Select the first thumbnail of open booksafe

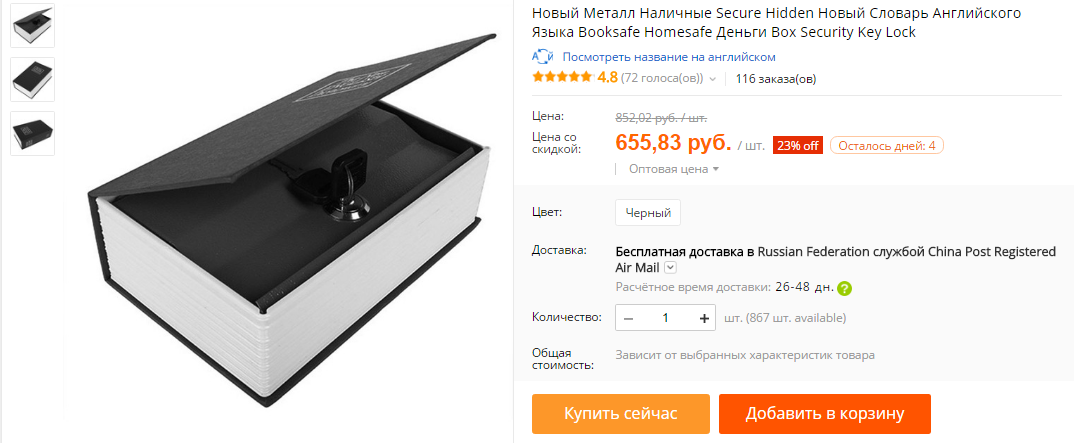(x=33, y=25)
